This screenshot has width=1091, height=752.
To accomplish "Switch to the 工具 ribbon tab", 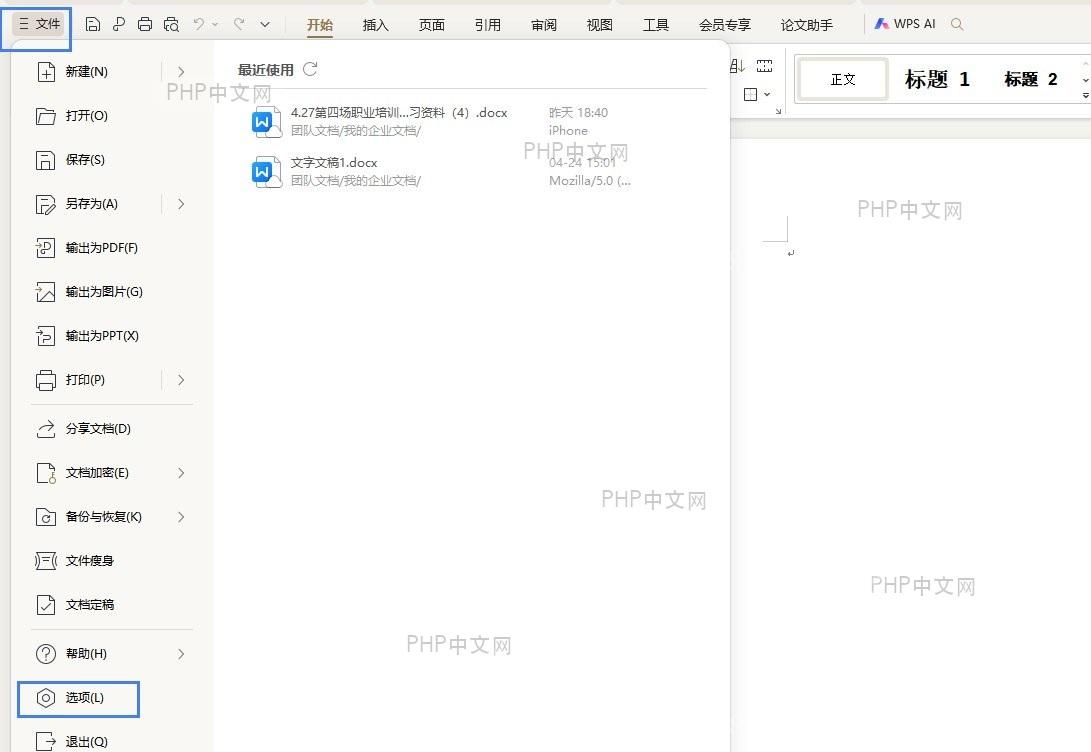I will coord(655,25).
